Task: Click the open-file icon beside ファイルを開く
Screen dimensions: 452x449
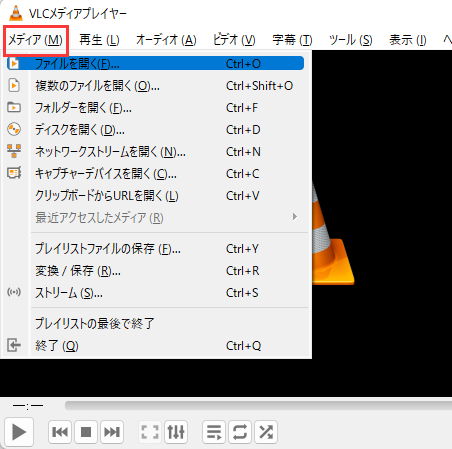Action: (x=14, y=63)
